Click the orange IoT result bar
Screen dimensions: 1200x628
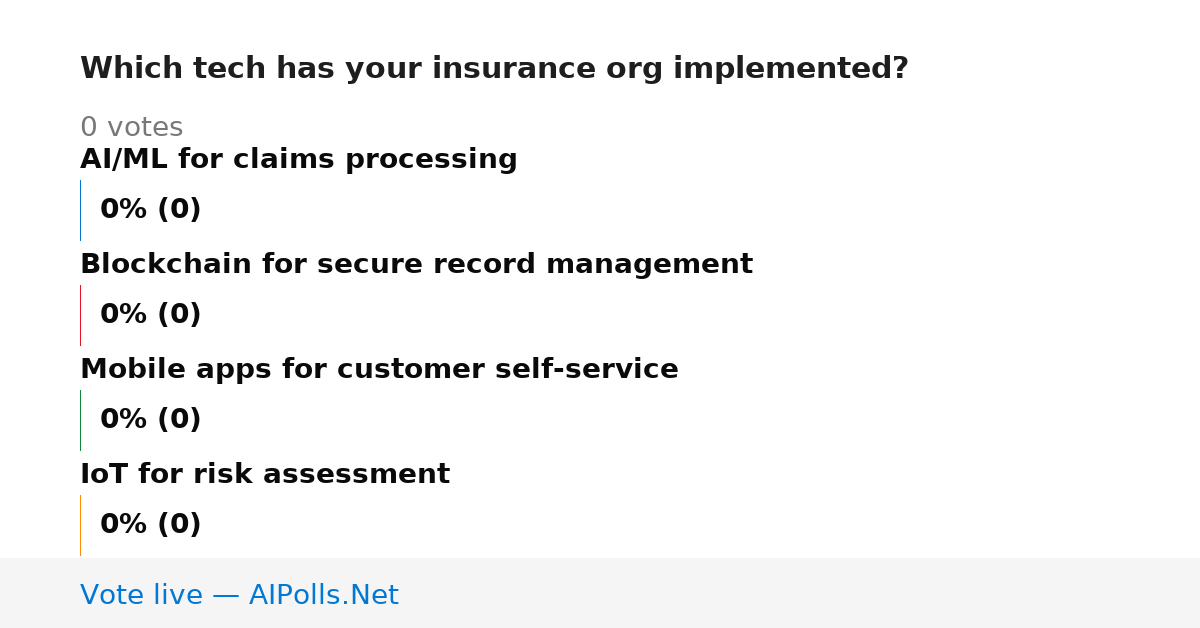point(80,525)
